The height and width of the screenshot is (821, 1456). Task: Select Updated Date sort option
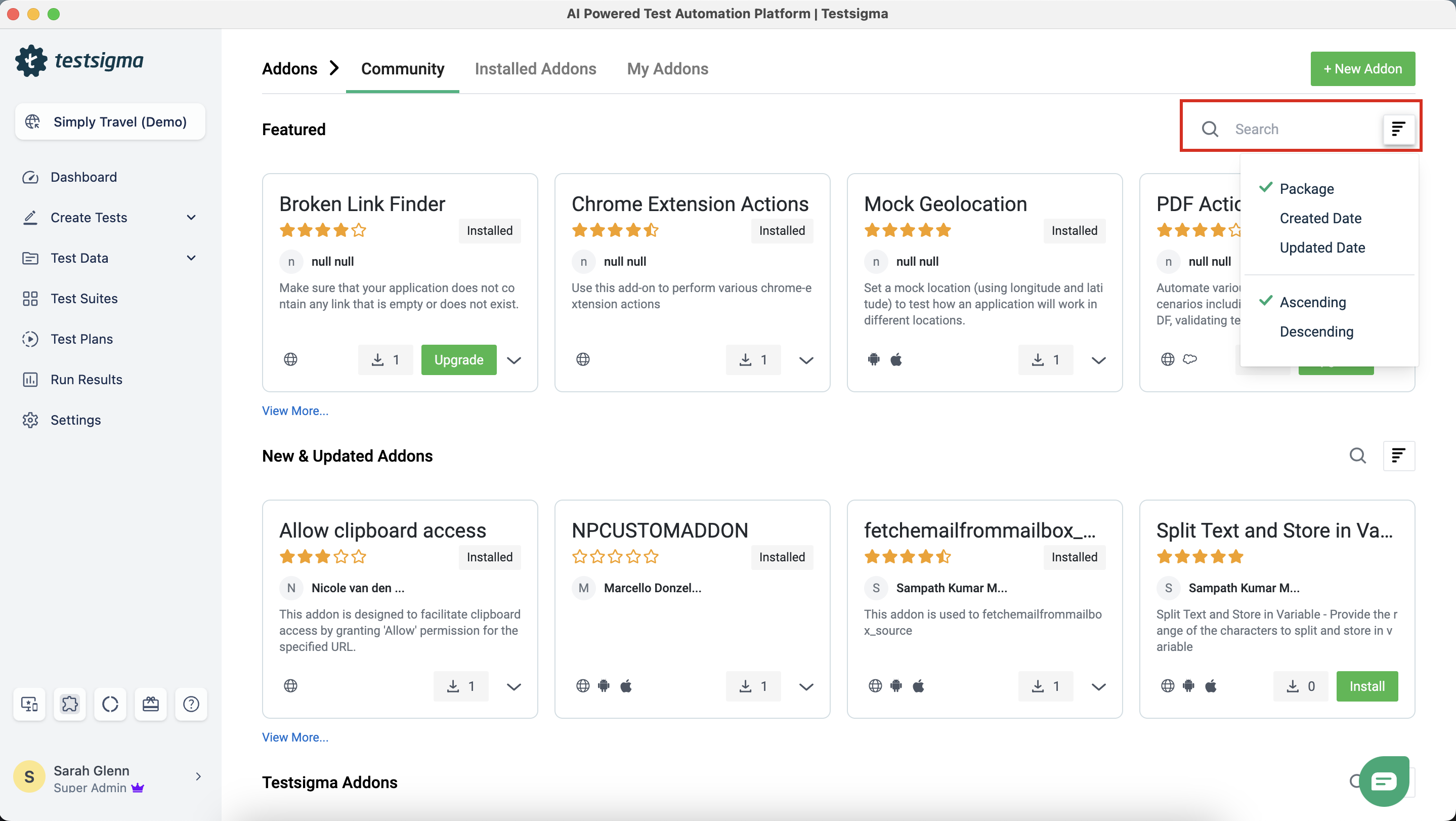pos(1322,248)
